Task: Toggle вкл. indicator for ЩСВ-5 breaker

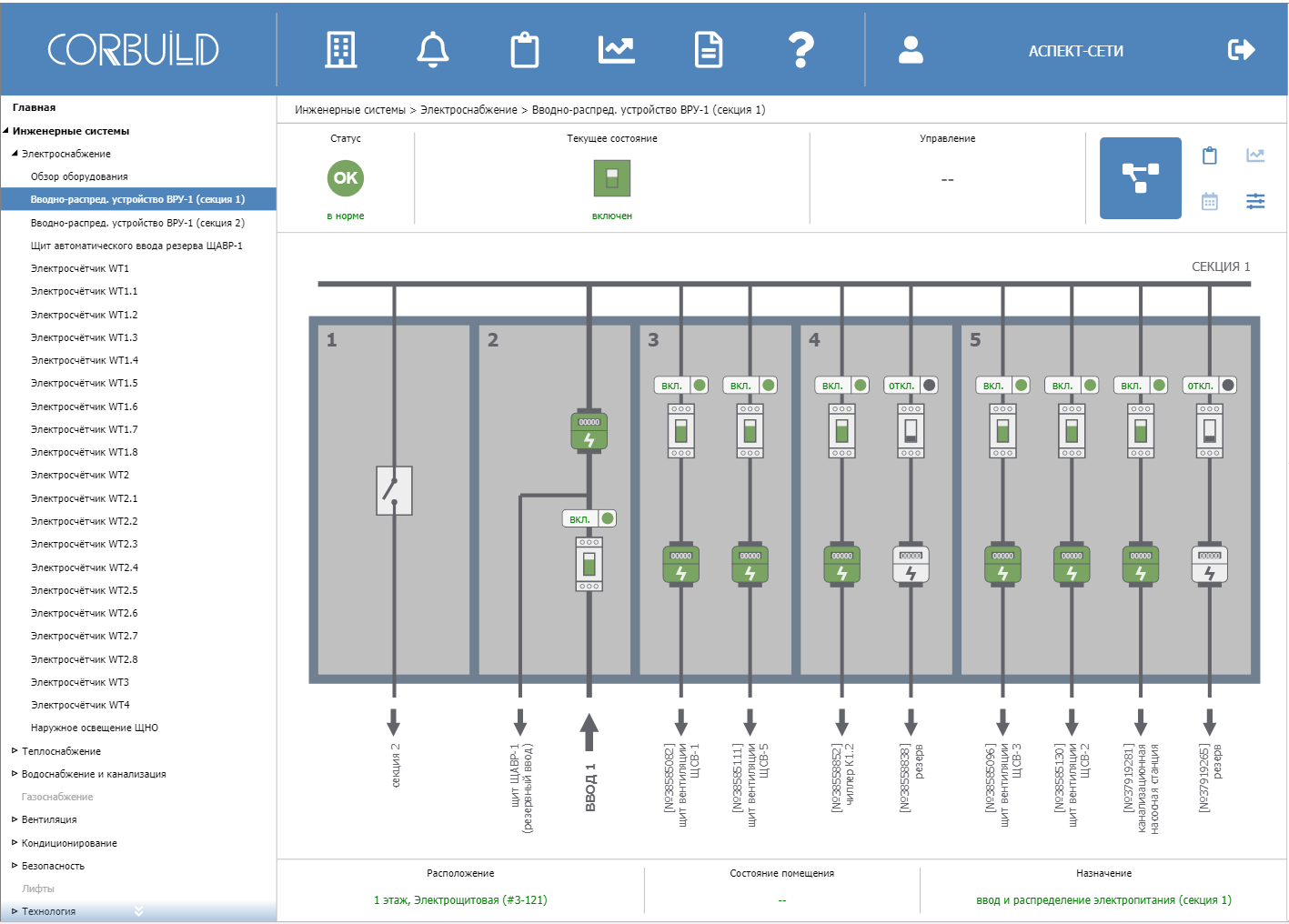Action: (750, 385)
